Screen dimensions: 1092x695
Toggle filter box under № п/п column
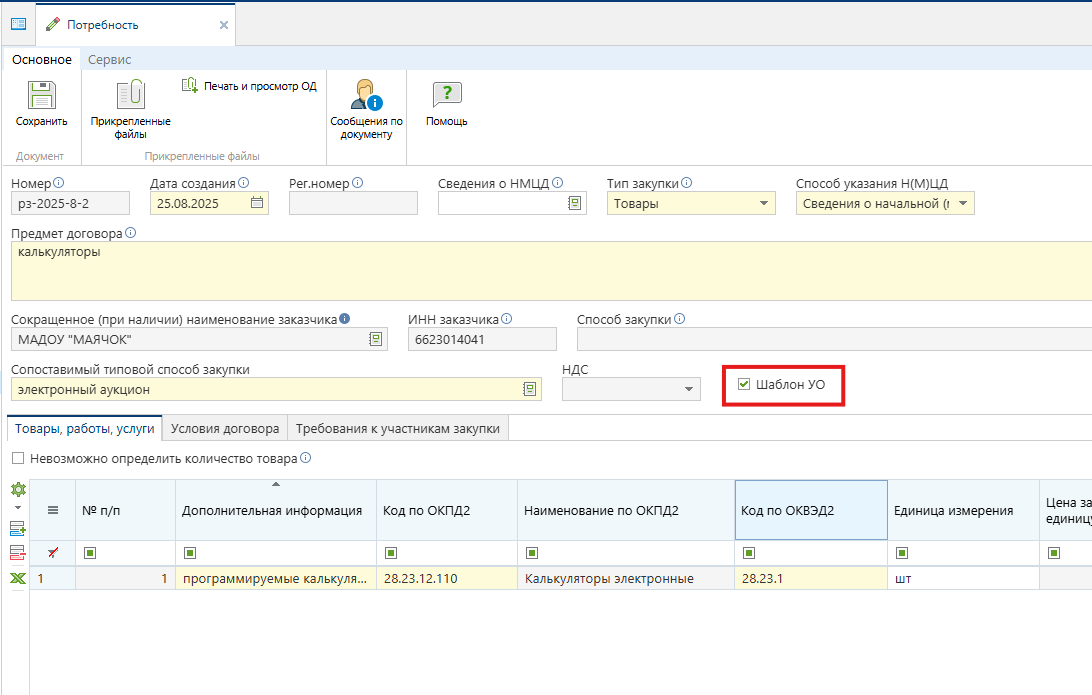(90, 553)
